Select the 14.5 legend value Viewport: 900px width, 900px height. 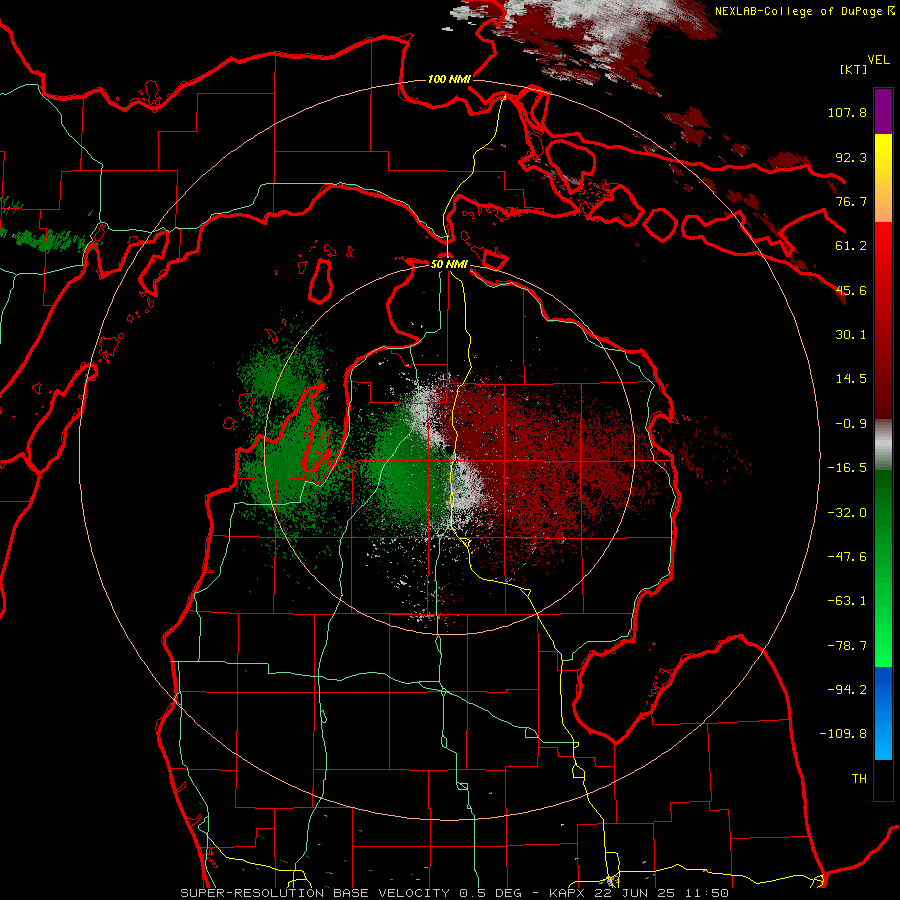pos(851,379)
